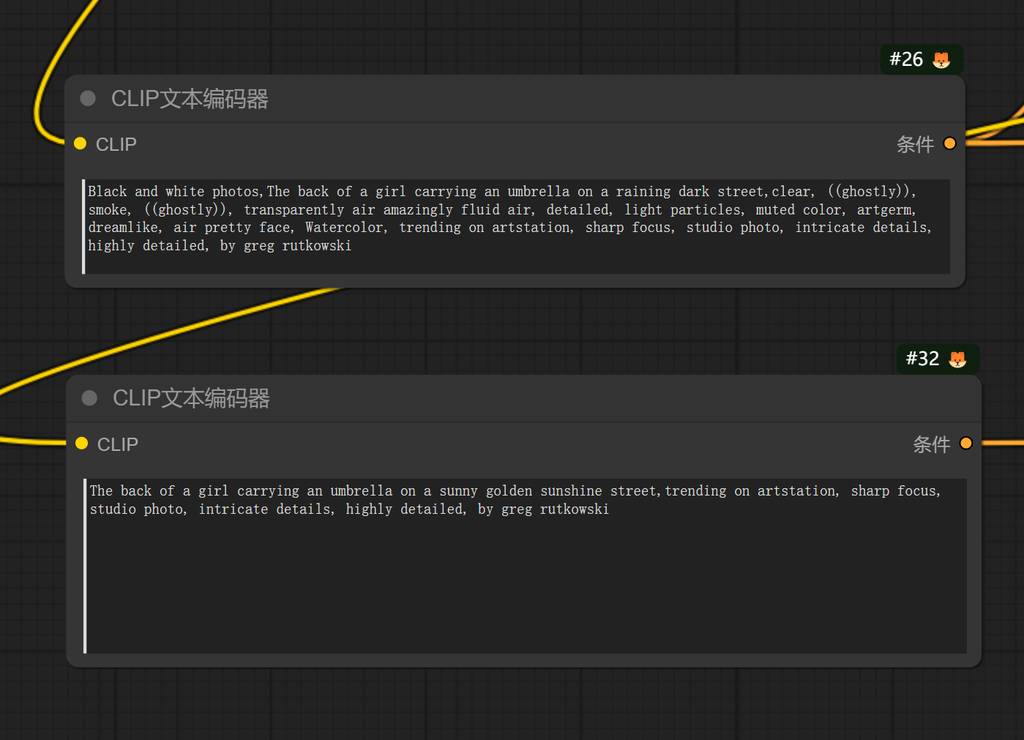The image size is (1024, 740).
Task: Click the yellow CLIP input port on node #26
Action: 80,144
